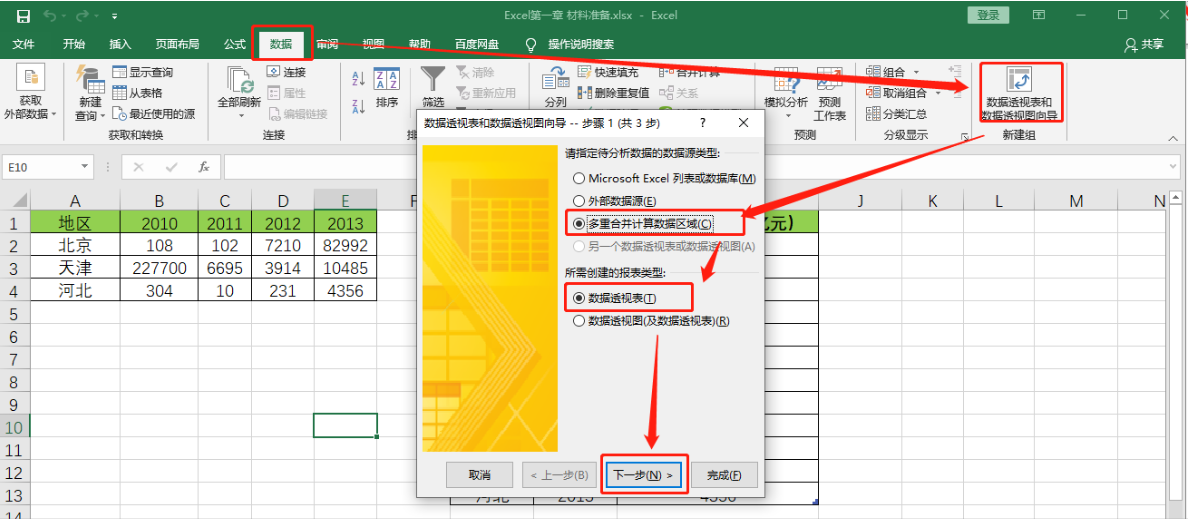Viewport: 1189px width, 524px height.
Task: Select 数据透视图(及数据透视表) option
Action: [651, 321]
